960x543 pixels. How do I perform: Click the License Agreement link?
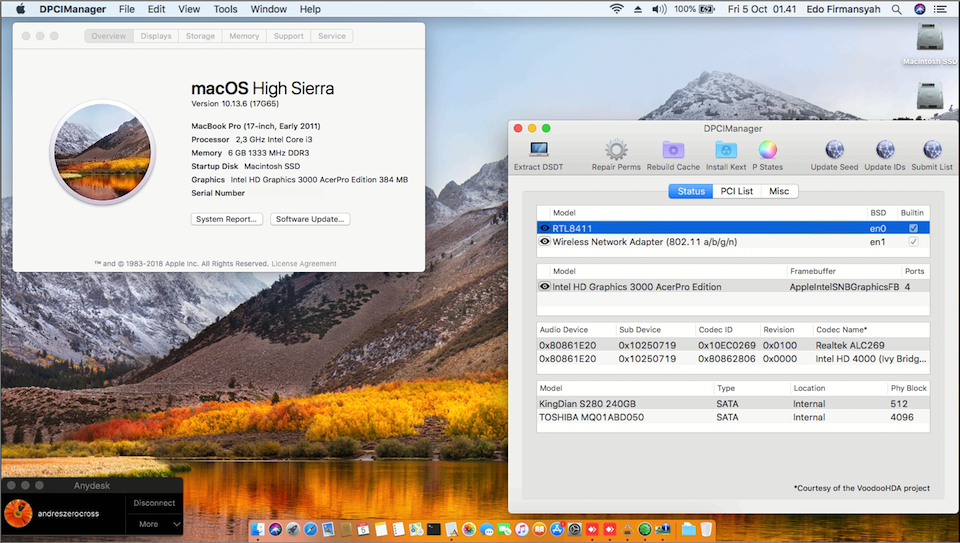304,264
